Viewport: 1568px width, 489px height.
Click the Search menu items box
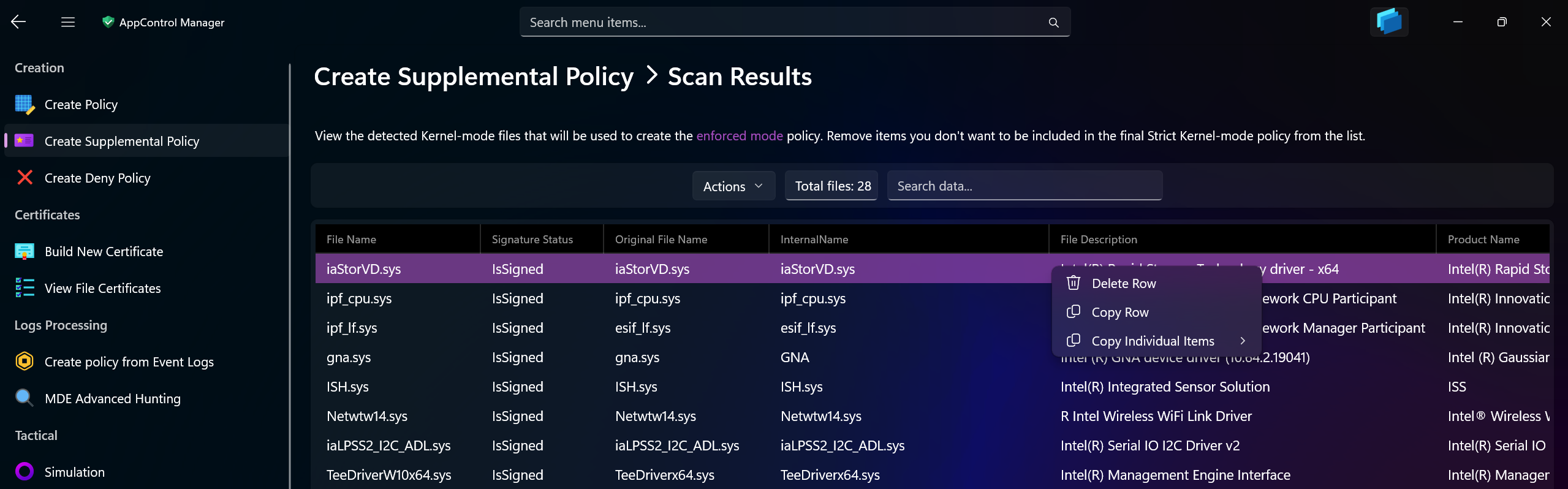click(x=795, y=22)
